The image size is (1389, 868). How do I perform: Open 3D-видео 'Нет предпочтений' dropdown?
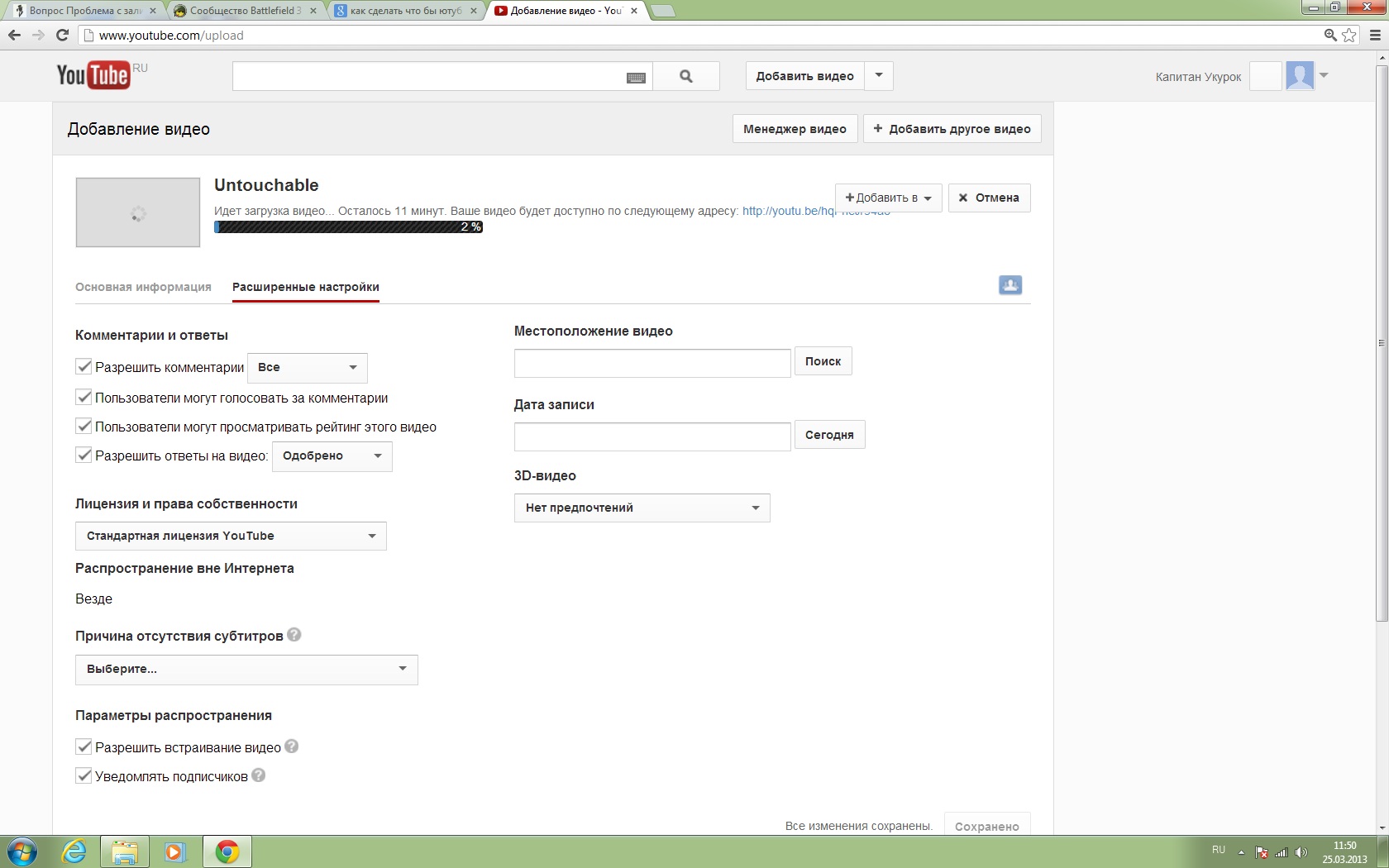642,508
